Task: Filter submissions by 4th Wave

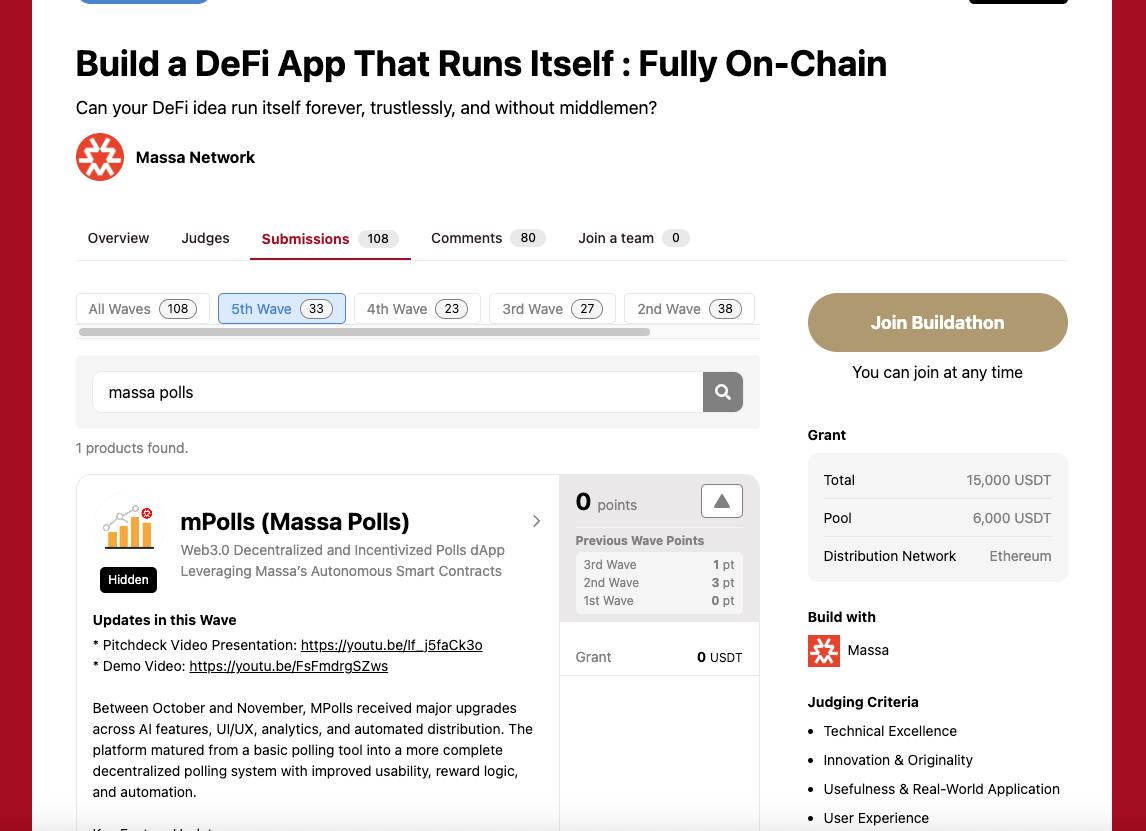Action: point(417,309)
